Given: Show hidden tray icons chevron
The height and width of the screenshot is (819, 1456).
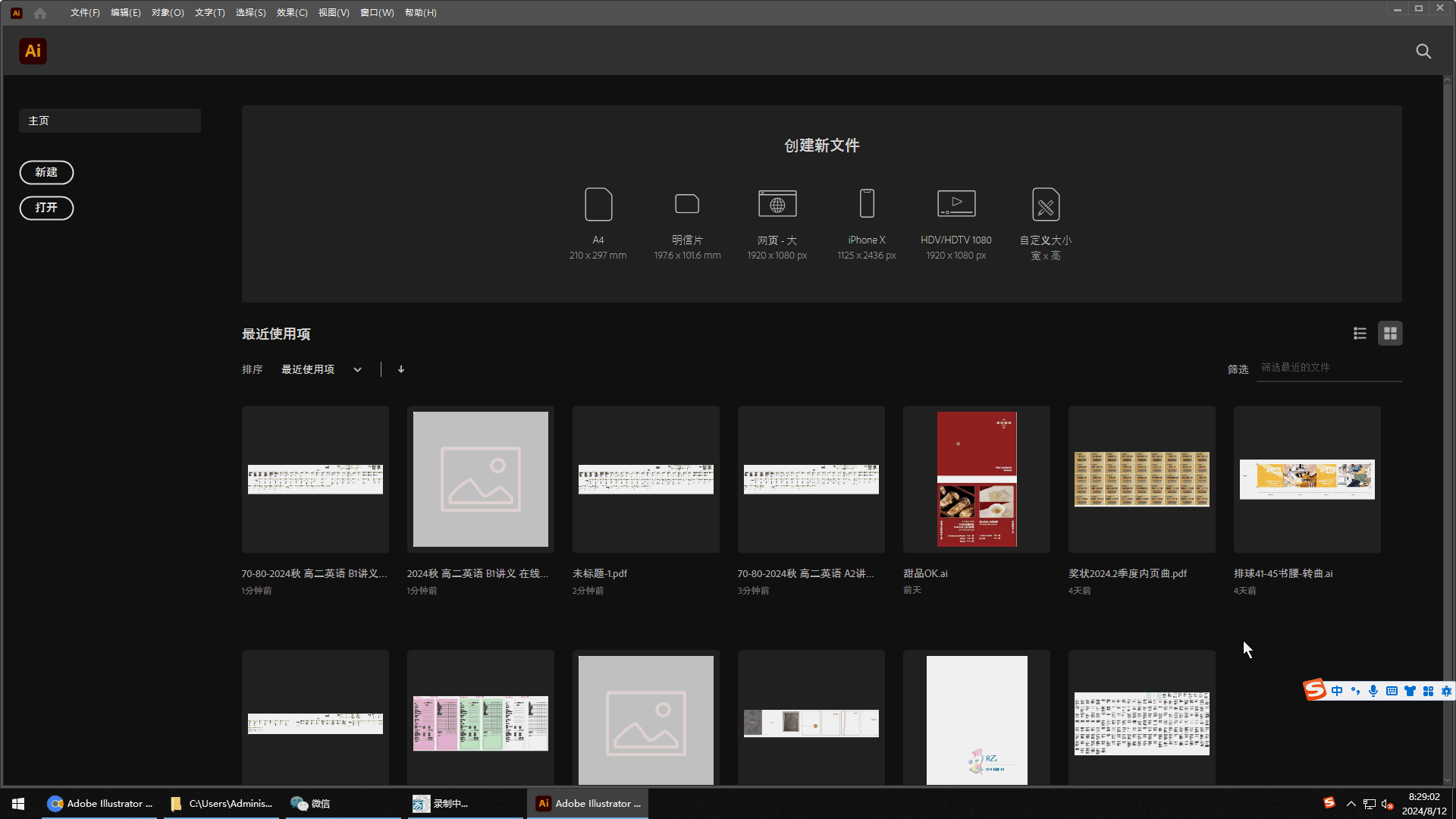Looking at the screenshot, I should (x=1351, y=804).
